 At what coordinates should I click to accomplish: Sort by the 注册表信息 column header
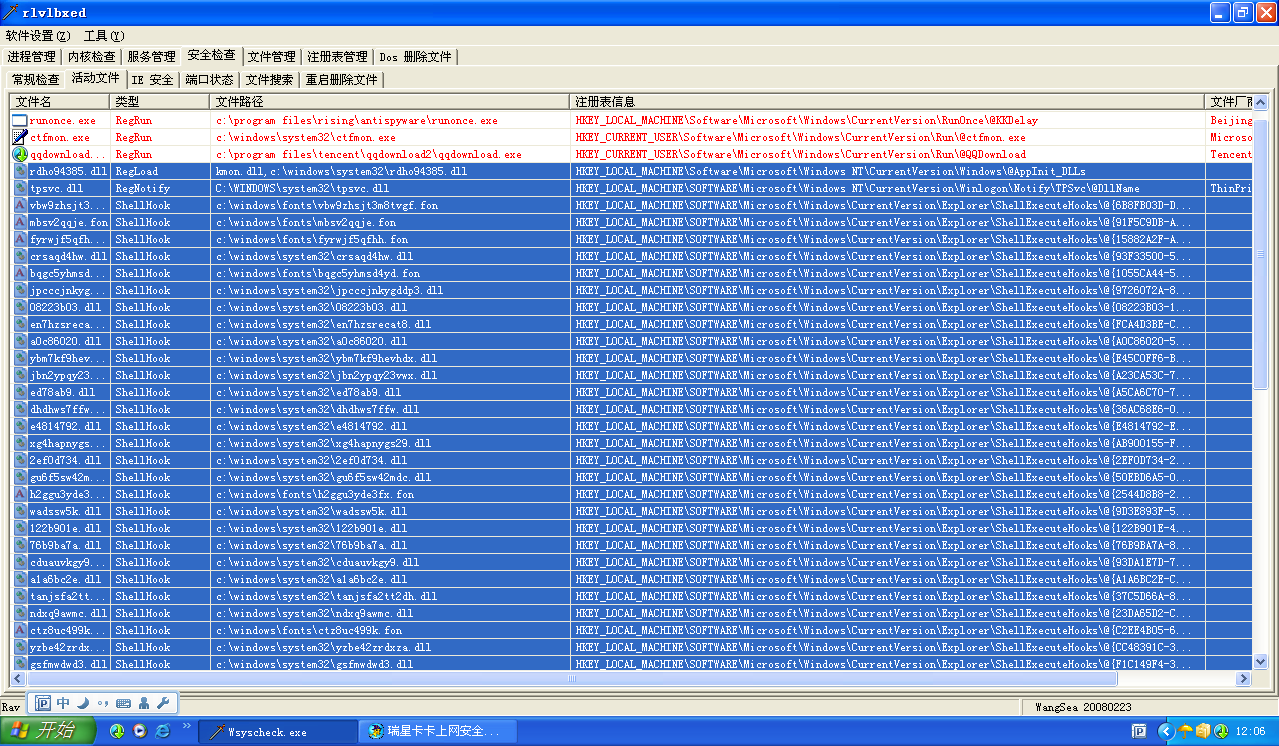pos(887,102)
